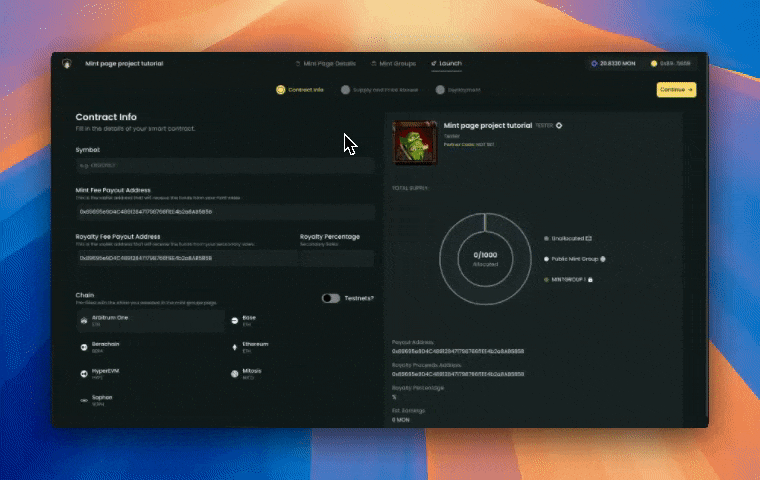Select the Mitosis chain icon
Viewport: 760px width, 480px height.
coord(235,374)
